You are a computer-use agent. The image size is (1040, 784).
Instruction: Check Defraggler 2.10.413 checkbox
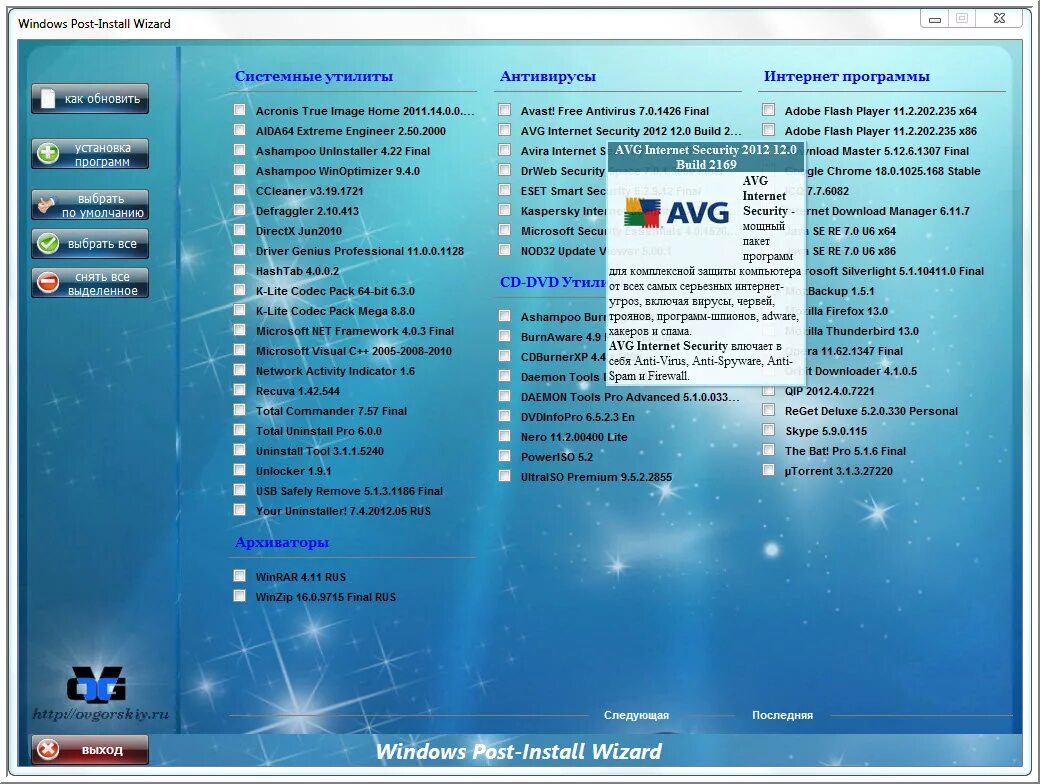coord(239,210)
